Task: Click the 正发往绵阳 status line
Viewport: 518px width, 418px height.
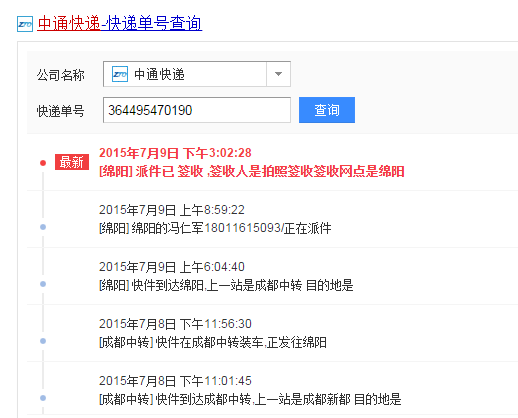Action: coord(213,342)
